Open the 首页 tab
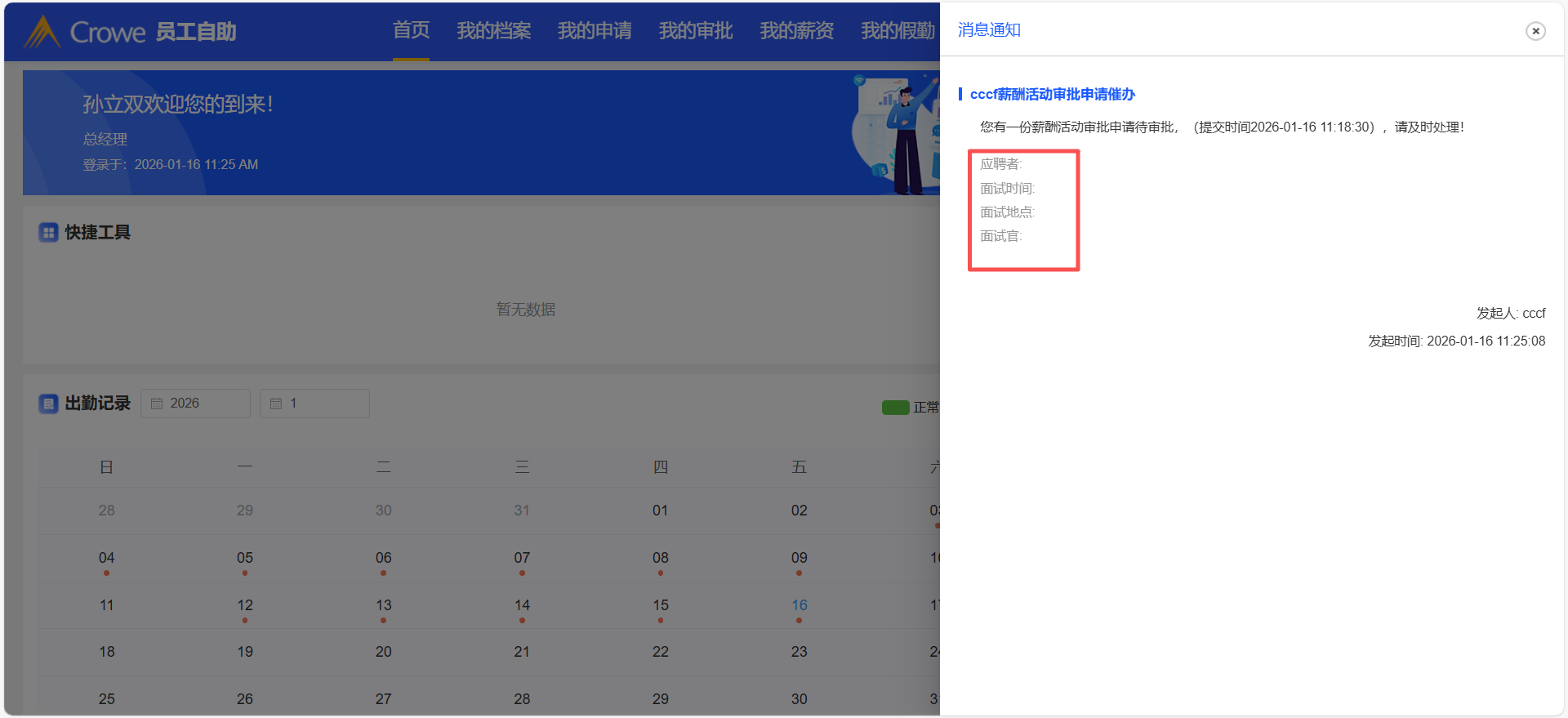1568x718 pixels. pyautogui.click(x=411, y=31)
